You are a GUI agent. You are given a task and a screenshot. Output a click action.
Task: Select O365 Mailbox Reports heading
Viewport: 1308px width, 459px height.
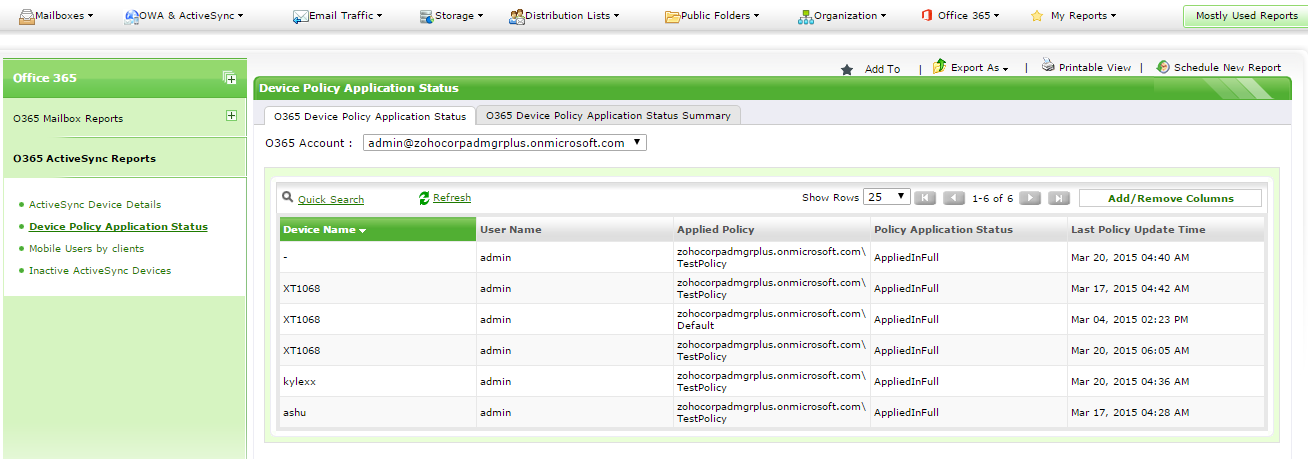pyautogui.click(x=68, y=118)
